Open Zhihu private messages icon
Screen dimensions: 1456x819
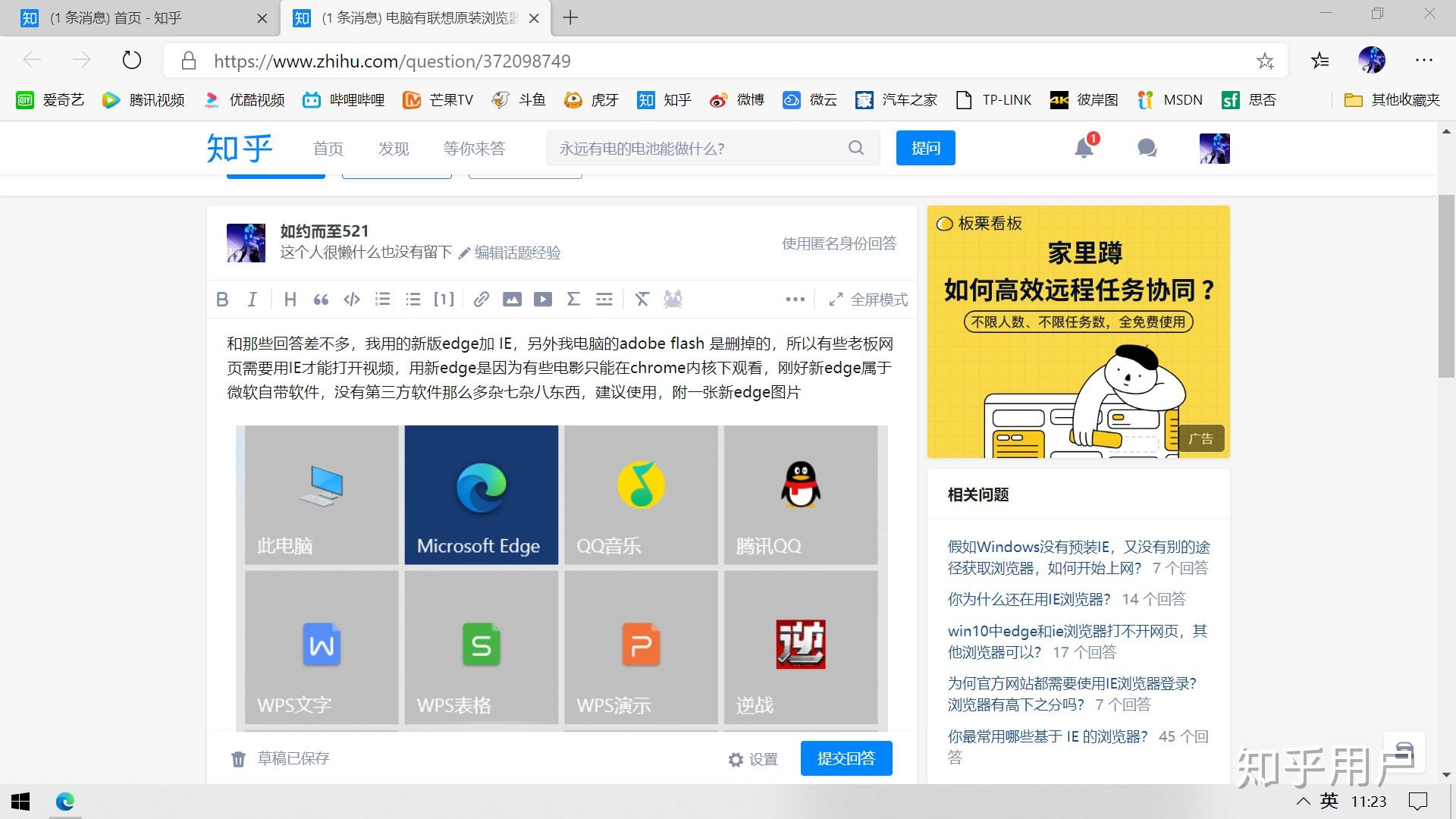1147,148
